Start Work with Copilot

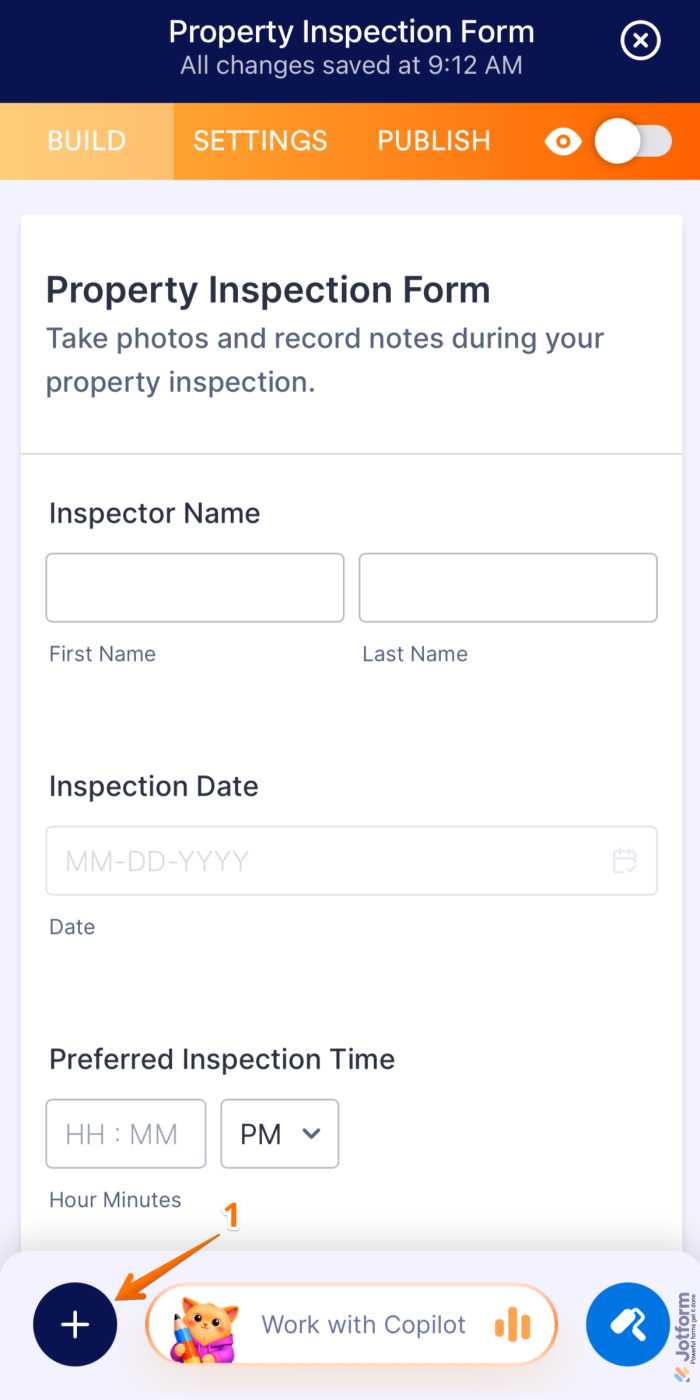point(364,1324)
